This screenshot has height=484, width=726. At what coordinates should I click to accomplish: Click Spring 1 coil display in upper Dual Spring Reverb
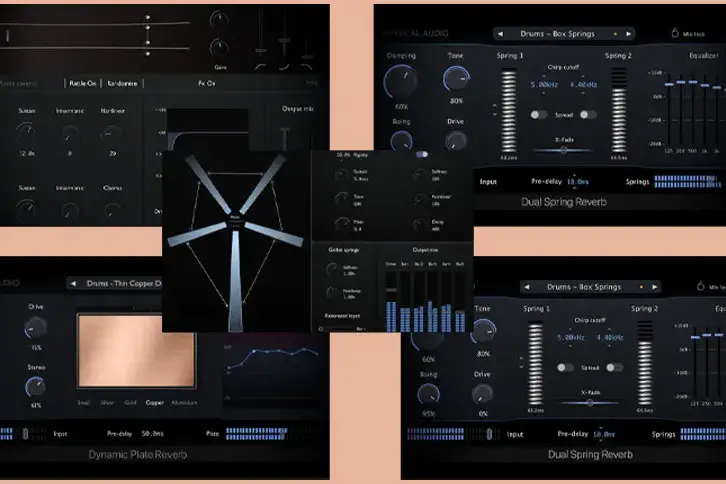coord(509,111)
